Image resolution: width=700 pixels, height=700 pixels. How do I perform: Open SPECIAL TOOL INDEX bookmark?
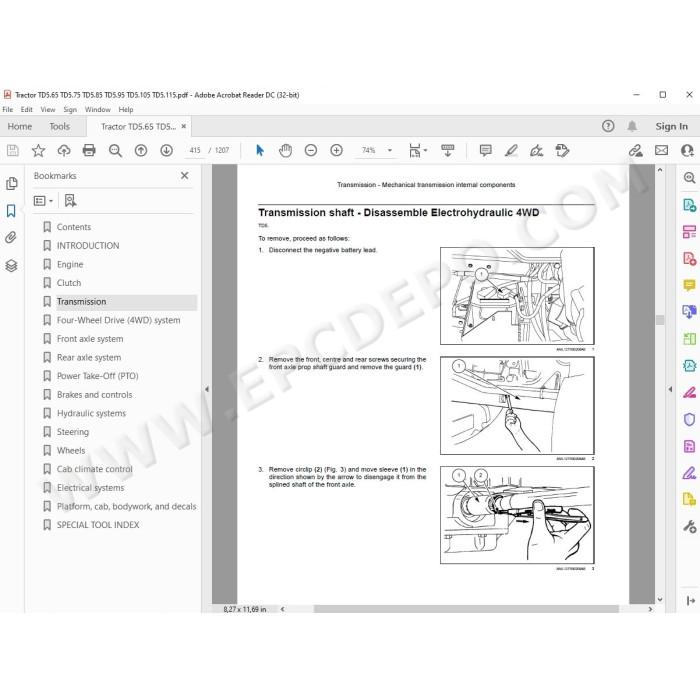click(98, 525)
